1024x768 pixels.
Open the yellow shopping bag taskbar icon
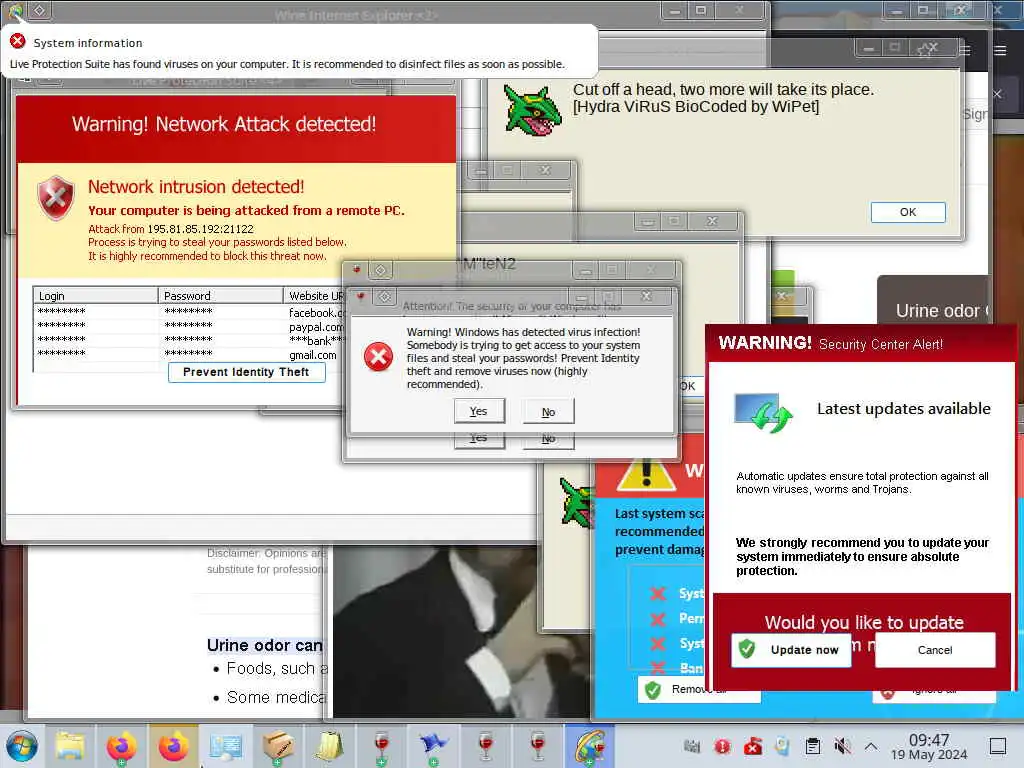330,746
